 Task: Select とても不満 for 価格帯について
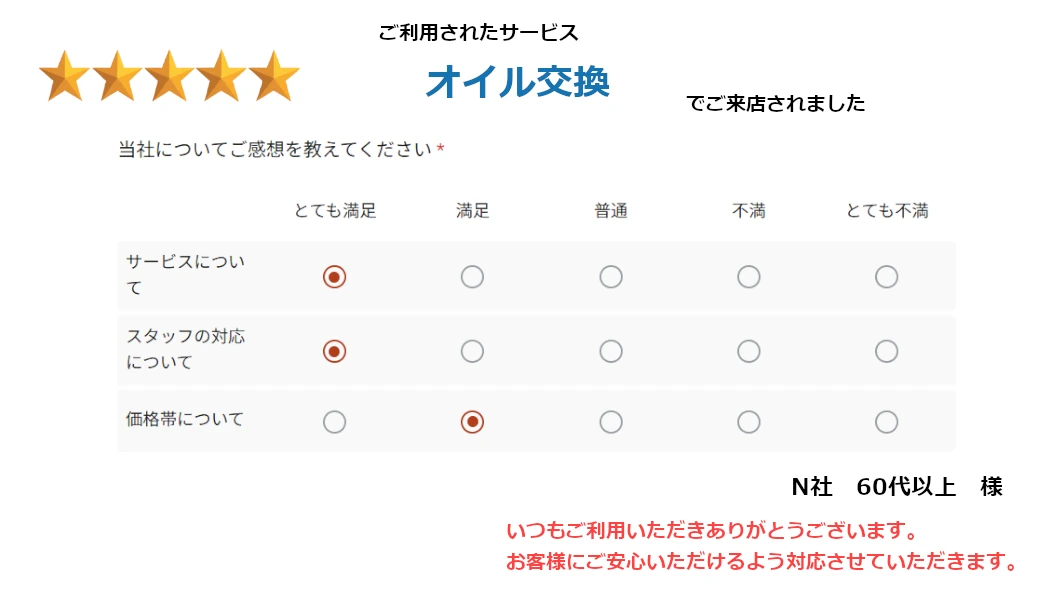click(886, 422)
